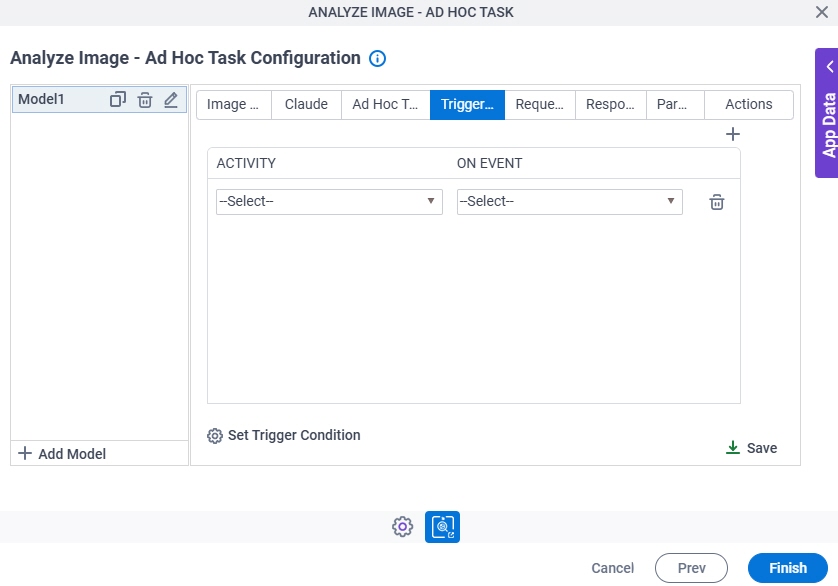Viewport: 838px width, 586px height.
Task: Add a new model
Action: [62, 453]
